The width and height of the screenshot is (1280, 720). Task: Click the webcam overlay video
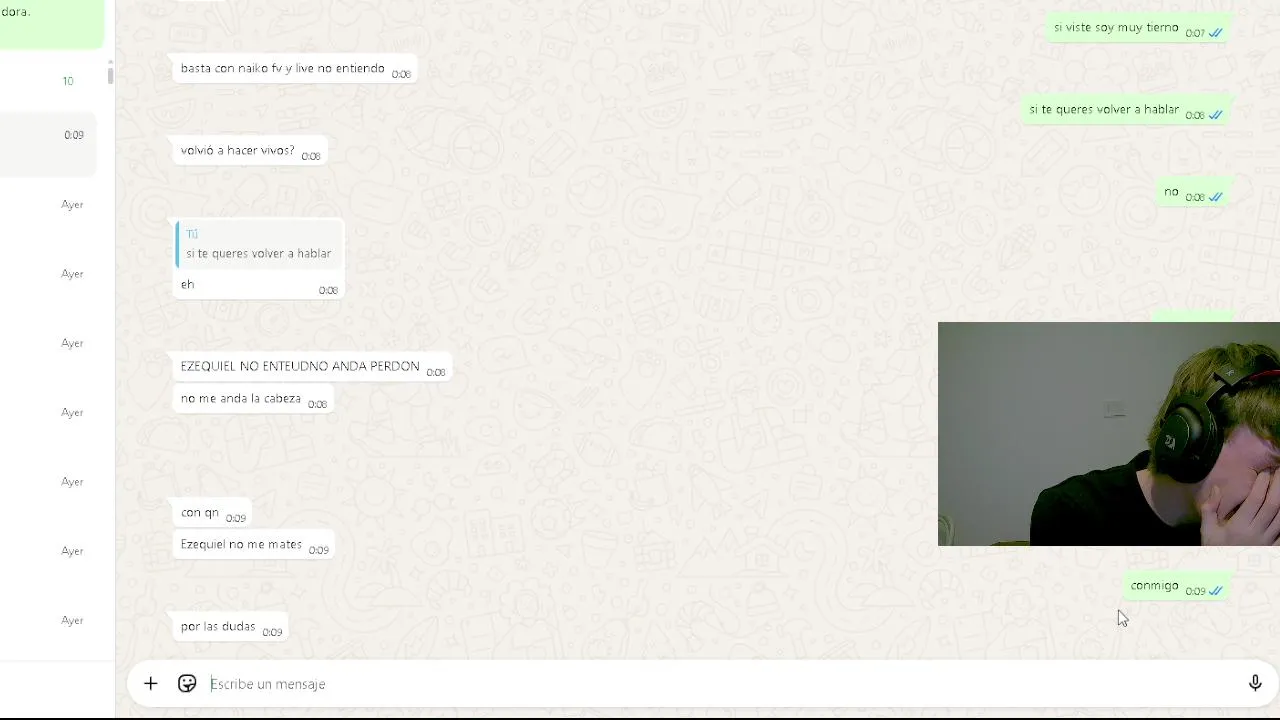point(1109,434)
